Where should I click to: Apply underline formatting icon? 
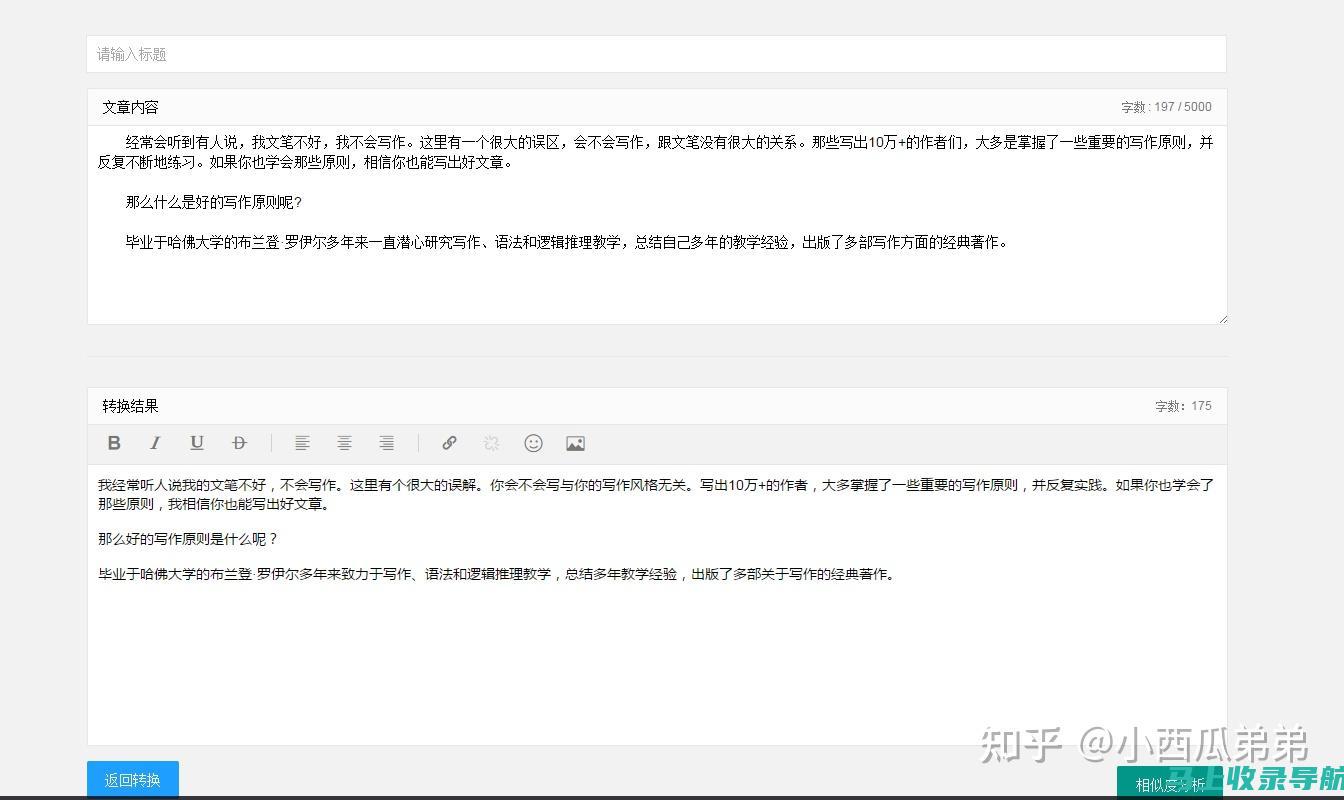tap(197, 443)
